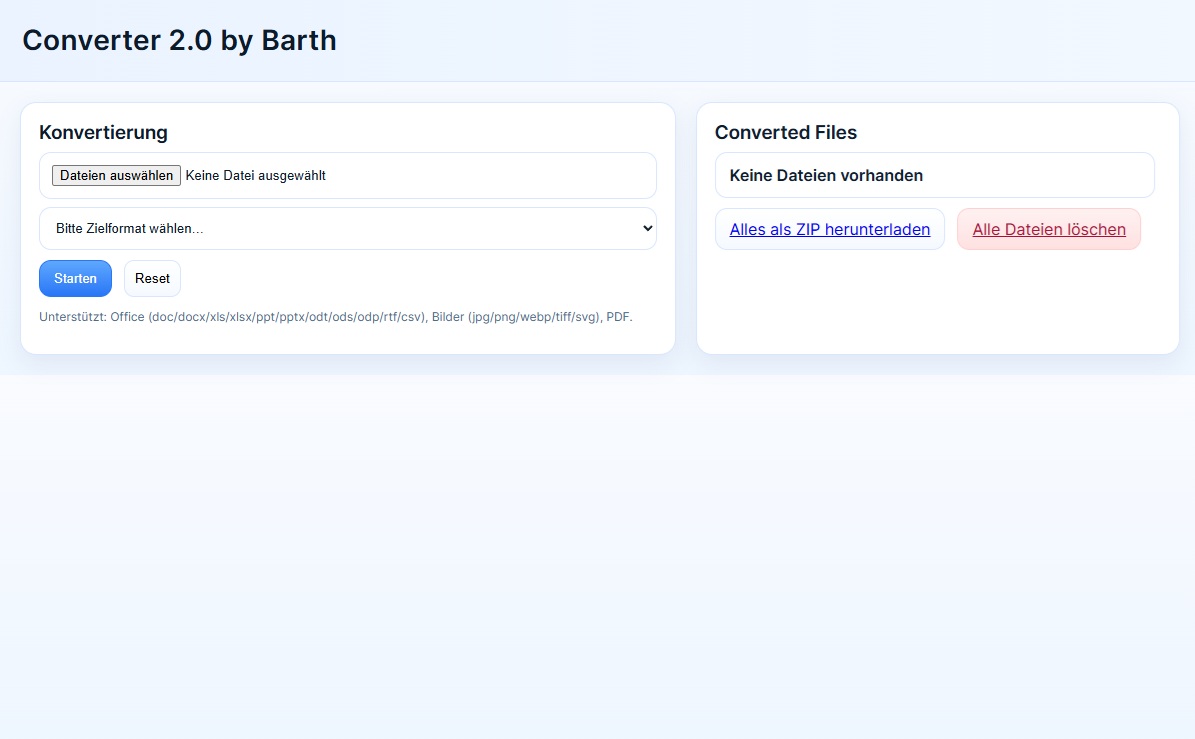Select the 'Konvertierung' panel heading
Image resolution: width=1195 pixels, height=739 pixels.
click(x=103, y=132)
